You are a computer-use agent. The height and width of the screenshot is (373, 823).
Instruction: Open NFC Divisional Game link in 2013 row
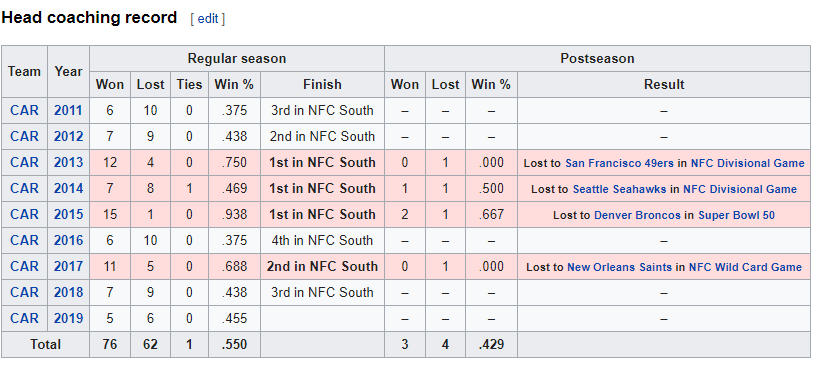point(747,163)
